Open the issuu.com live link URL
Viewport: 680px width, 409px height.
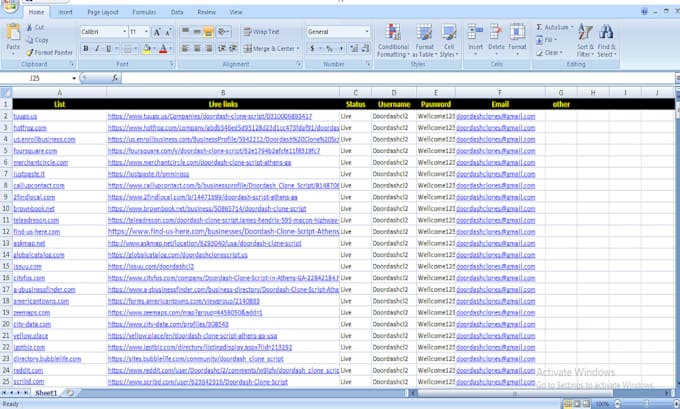(150, 266)
